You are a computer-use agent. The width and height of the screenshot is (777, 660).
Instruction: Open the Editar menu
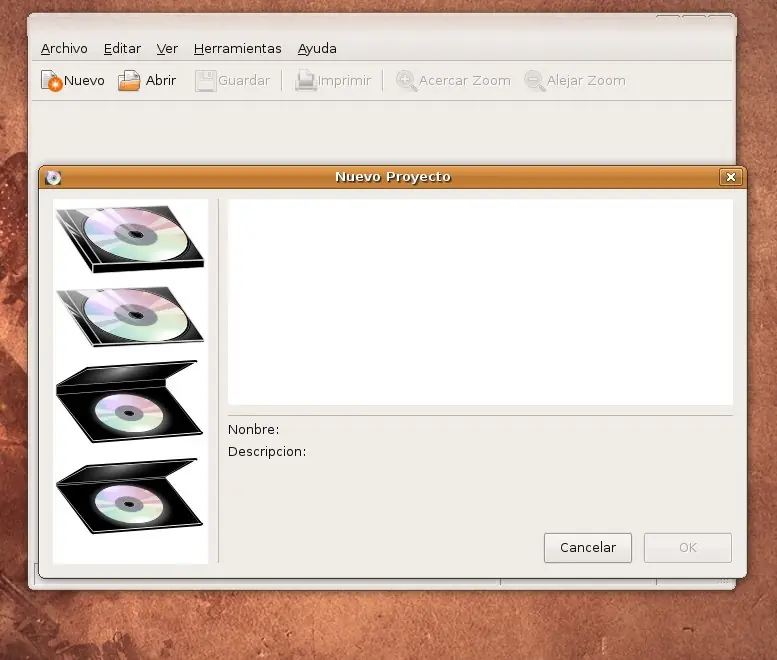click(x=122, y=49)
